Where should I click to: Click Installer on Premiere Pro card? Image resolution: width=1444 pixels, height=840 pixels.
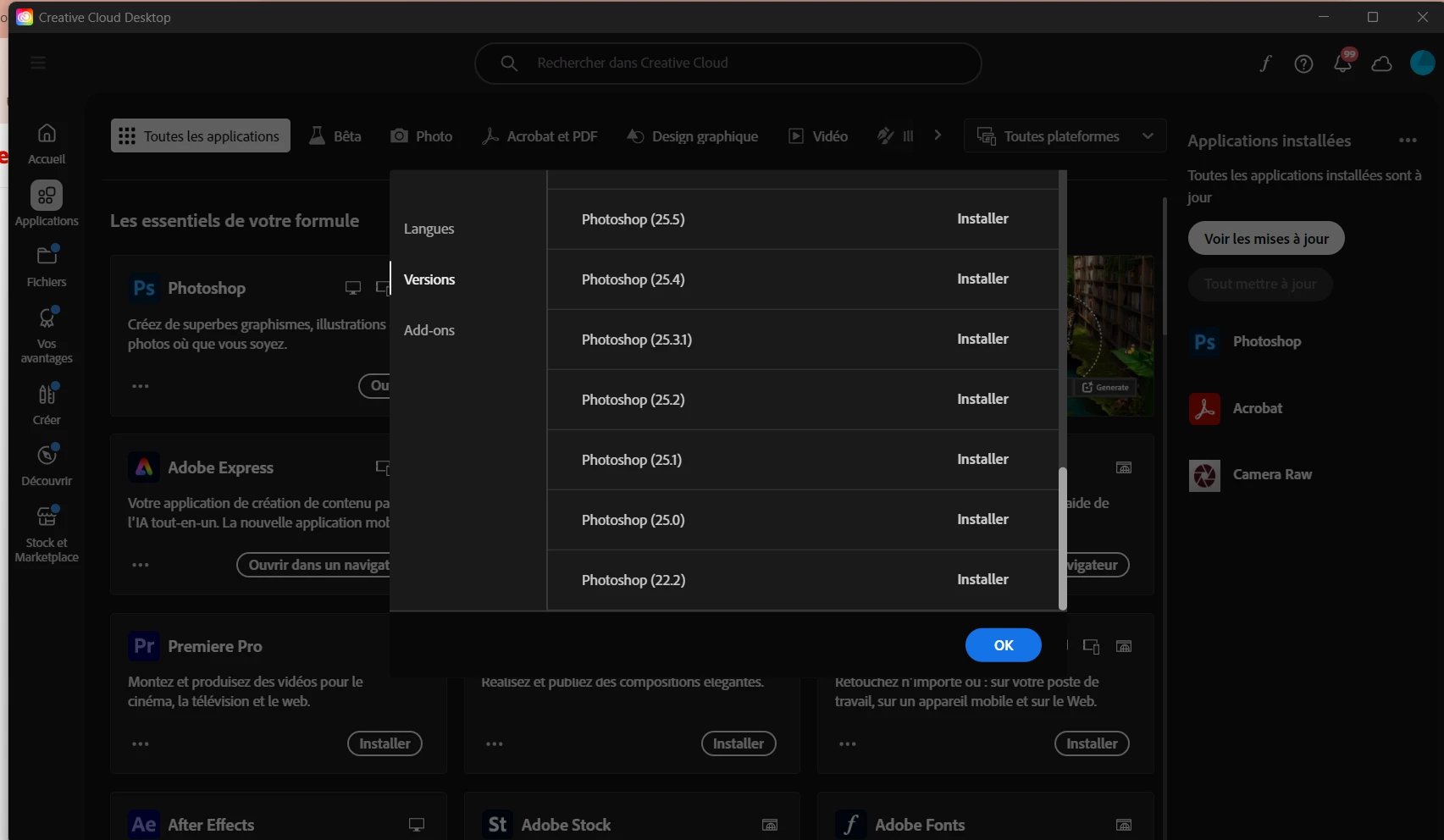click(x=385, y=743)
